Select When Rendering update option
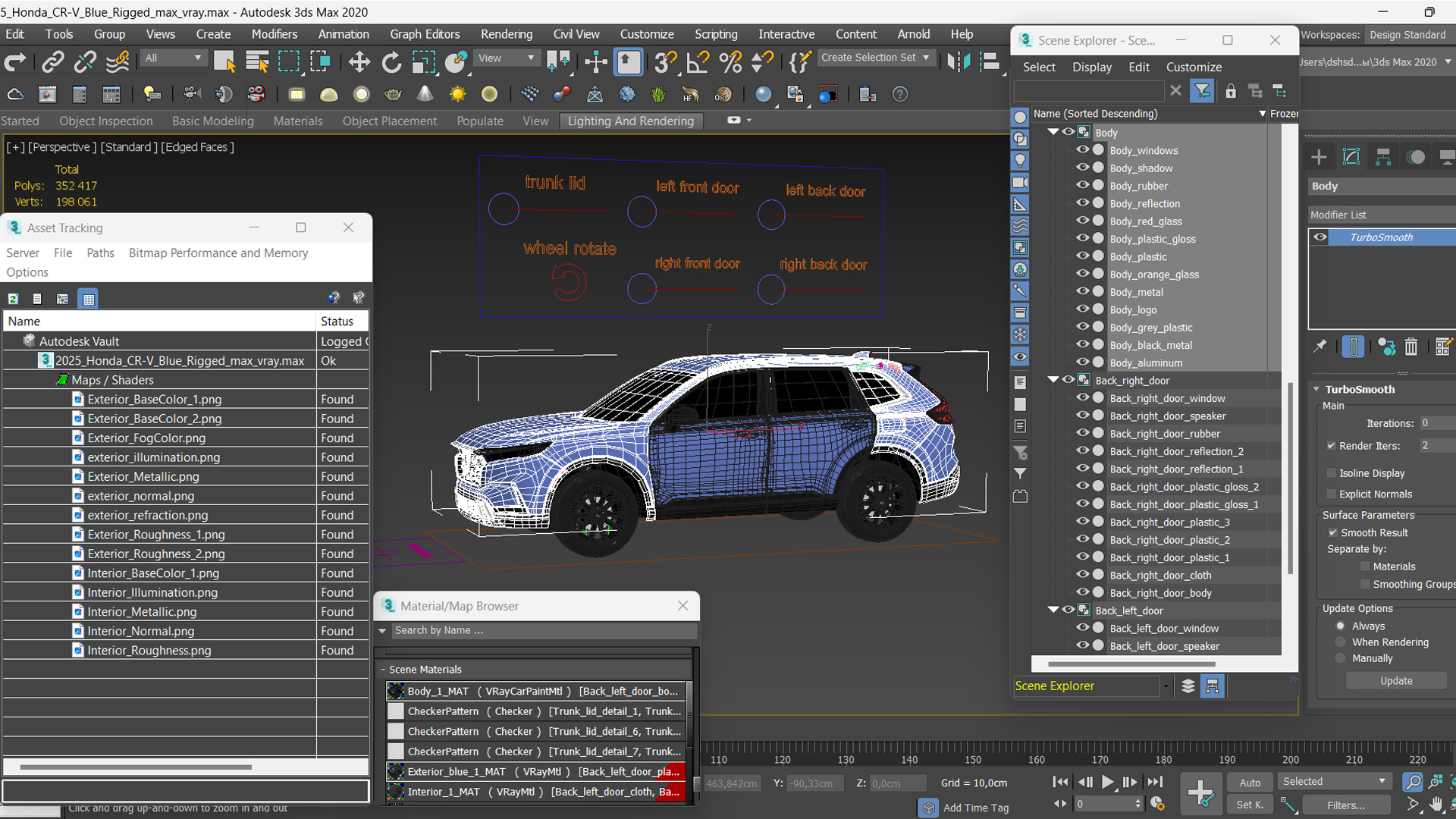Viewport: 1456px width, 819px height. pos(1340,642)
